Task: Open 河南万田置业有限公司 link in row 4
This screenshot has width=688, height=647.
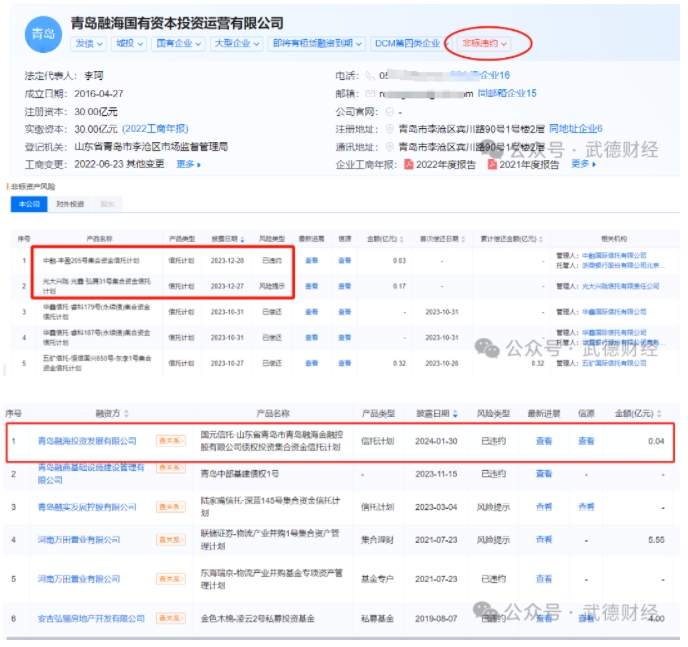Action: pyautogui.click(x=78, y=540)
